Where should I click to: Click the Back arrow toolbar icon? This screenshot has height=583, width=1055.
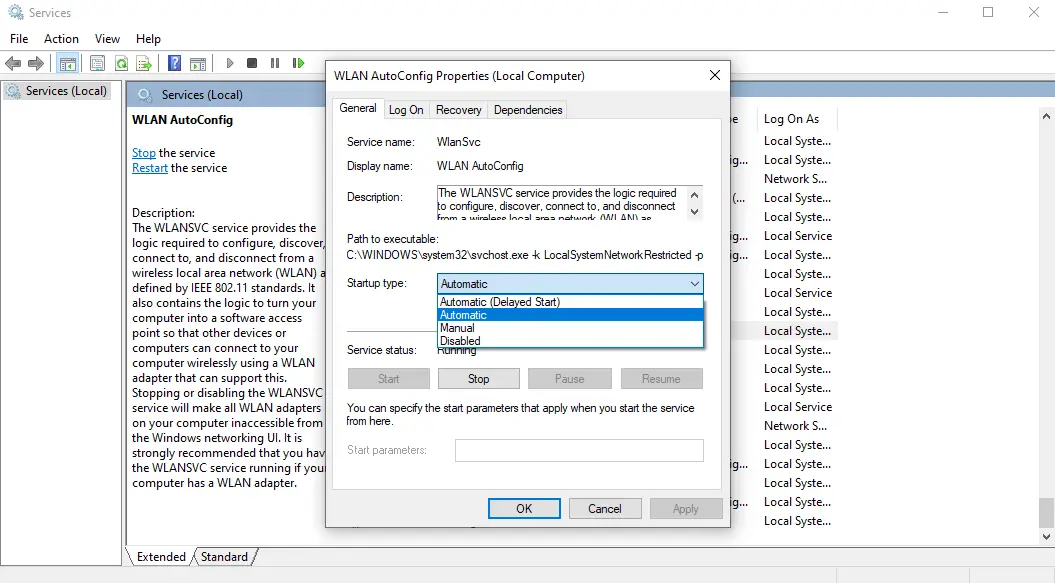13,63
